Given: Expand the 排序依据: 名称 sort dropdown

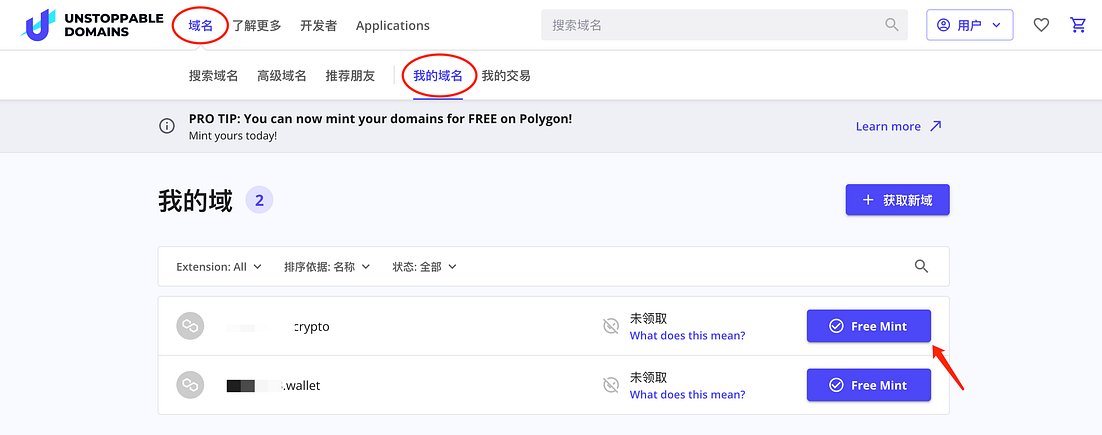Looking at the screenshot, I should pos(327,267).
